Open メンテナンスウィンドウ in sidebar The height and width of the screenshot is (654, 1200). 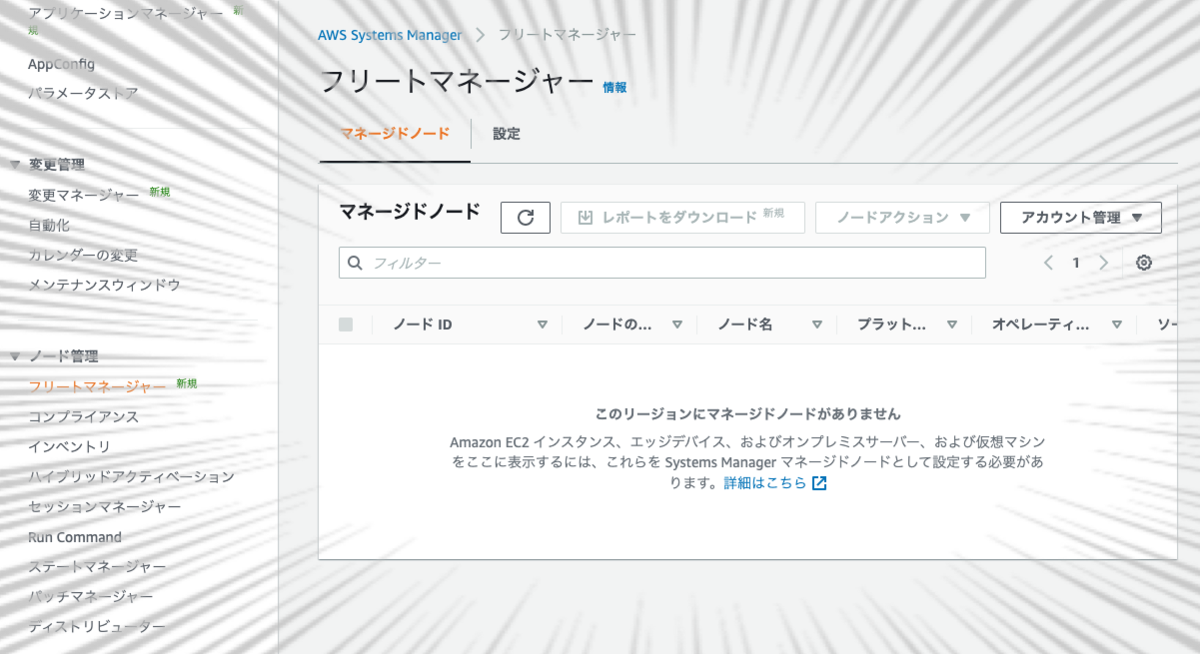pos(104,285)
